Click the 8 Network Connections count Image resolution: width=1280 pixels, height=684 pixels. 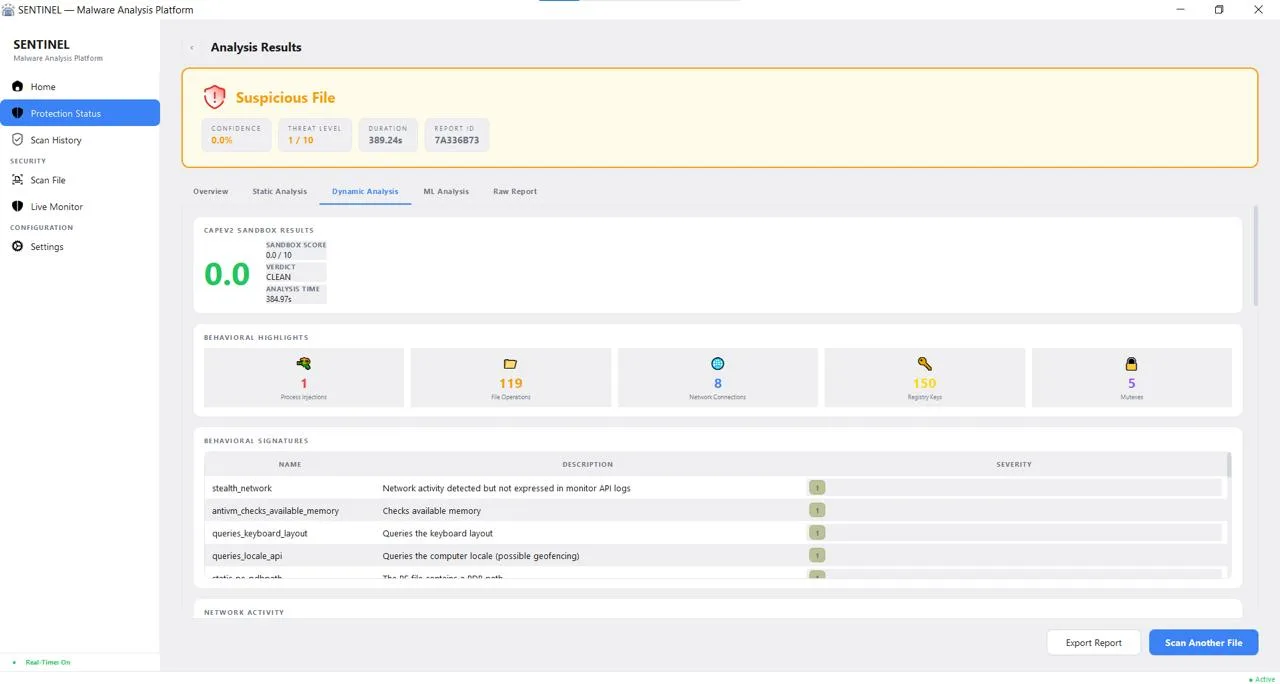pyautogui.click(x=718, y=383)
